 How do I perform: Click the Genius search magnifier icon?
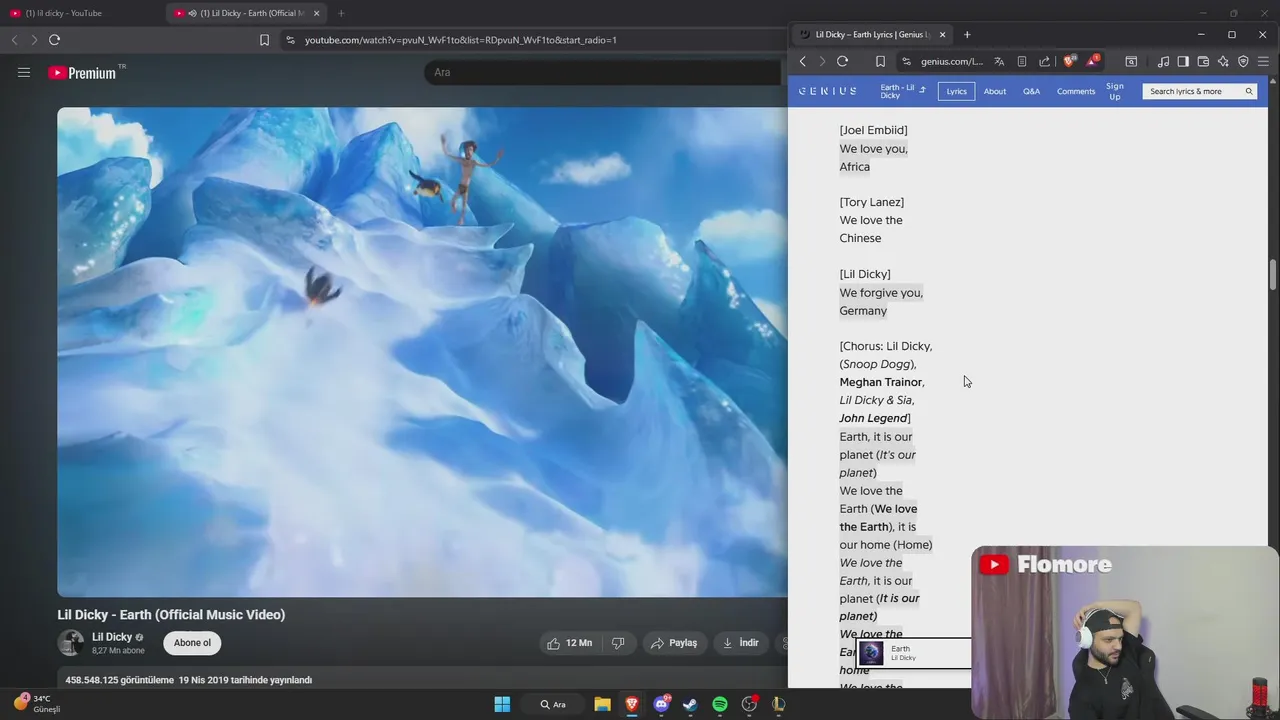pyautogui.click(x=1249, y=91)
